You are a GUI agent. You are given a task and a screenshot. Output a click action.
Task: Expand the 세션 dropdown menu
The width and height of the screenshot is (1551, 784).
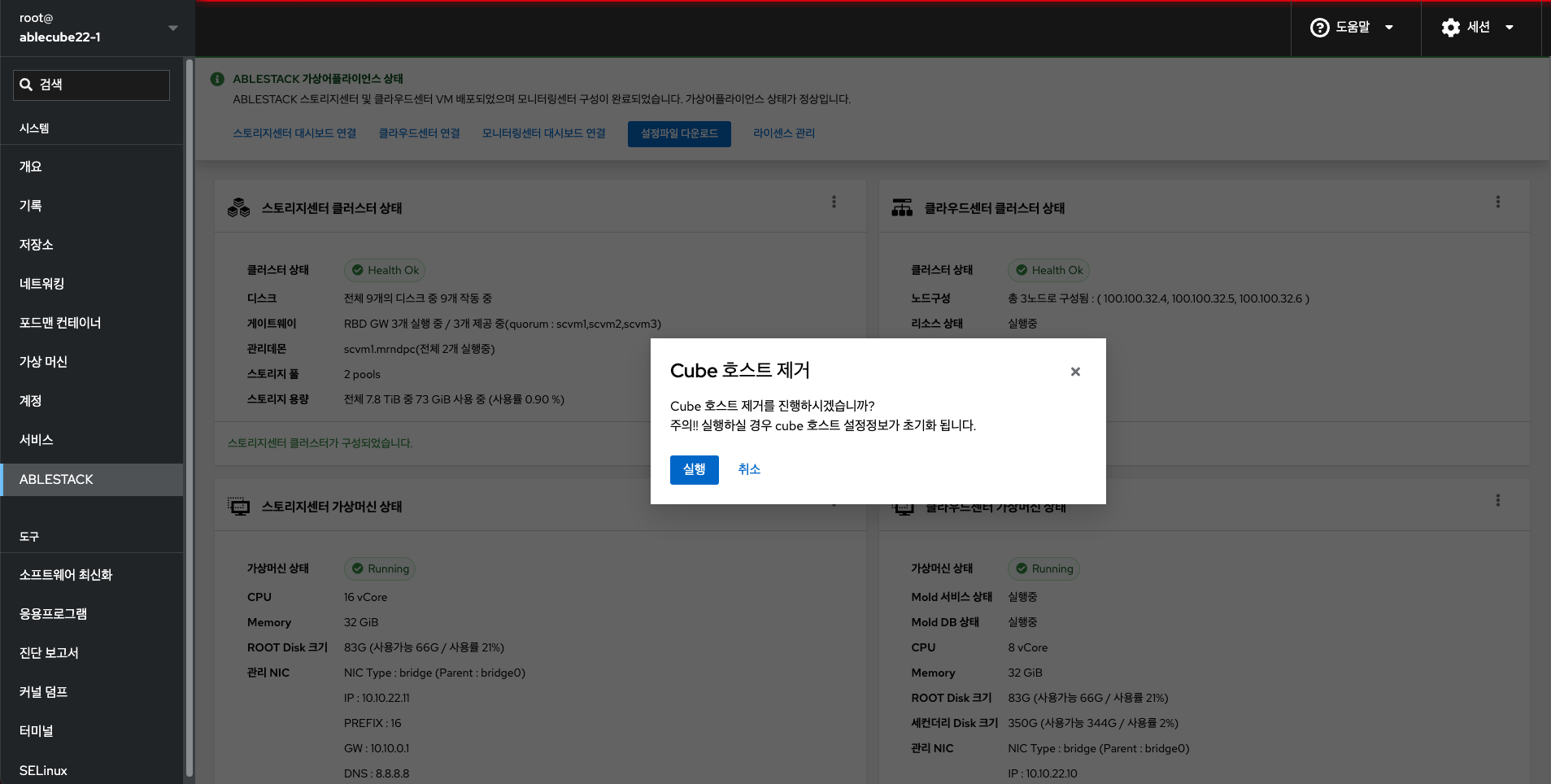(1510, 28)
